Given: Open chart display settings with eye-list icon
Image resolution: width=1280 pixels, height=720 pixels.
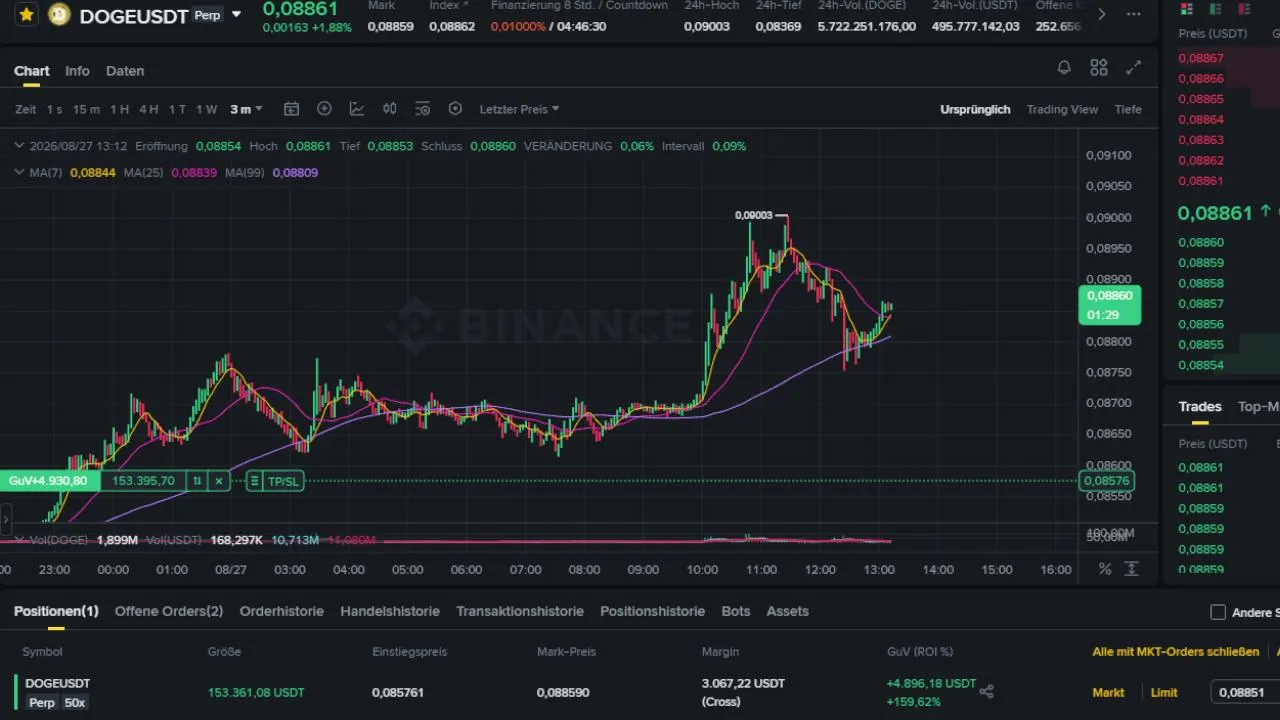Looking at the screenshot, I should (422, 109).
